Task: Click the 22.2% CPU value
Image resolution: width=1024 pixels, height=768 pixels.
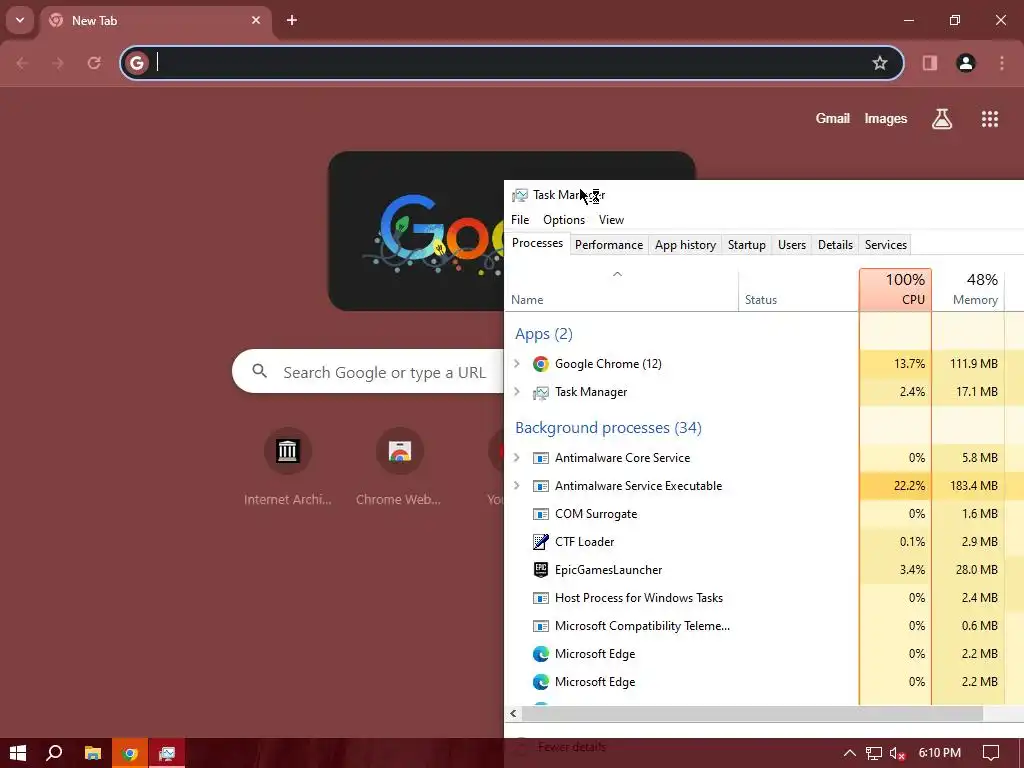Action: pyautogui.click(x=909, y=485)
